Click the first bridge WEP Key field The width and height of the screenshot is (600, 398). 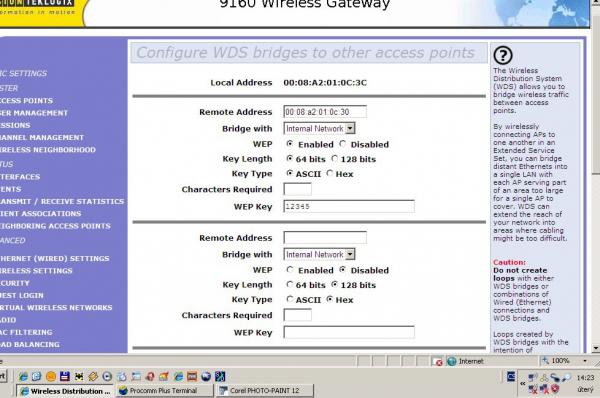tap(349, 206)
